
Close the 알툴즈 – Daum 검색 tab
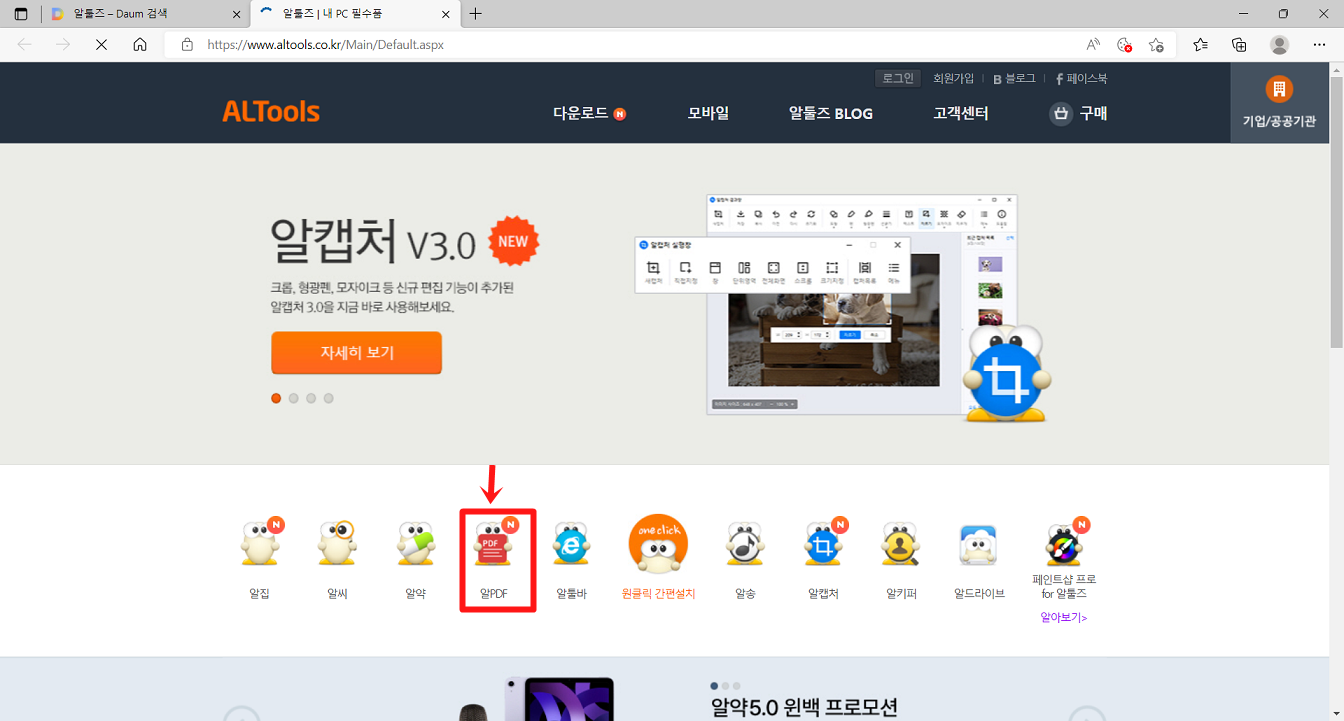[x=237, y=14]
